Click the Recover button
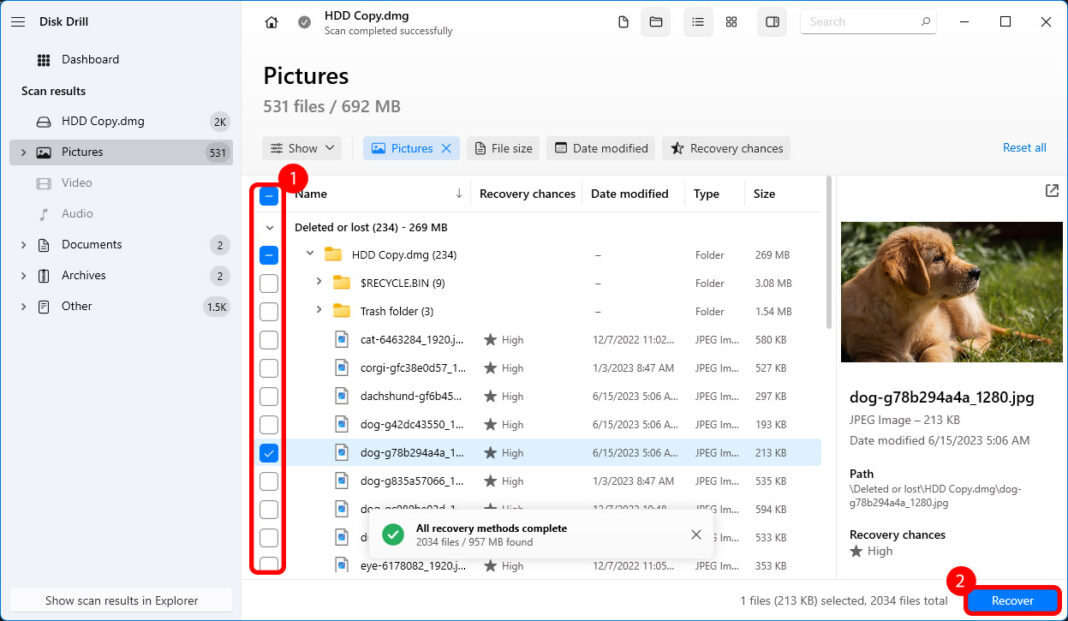 coord(1012,600)
